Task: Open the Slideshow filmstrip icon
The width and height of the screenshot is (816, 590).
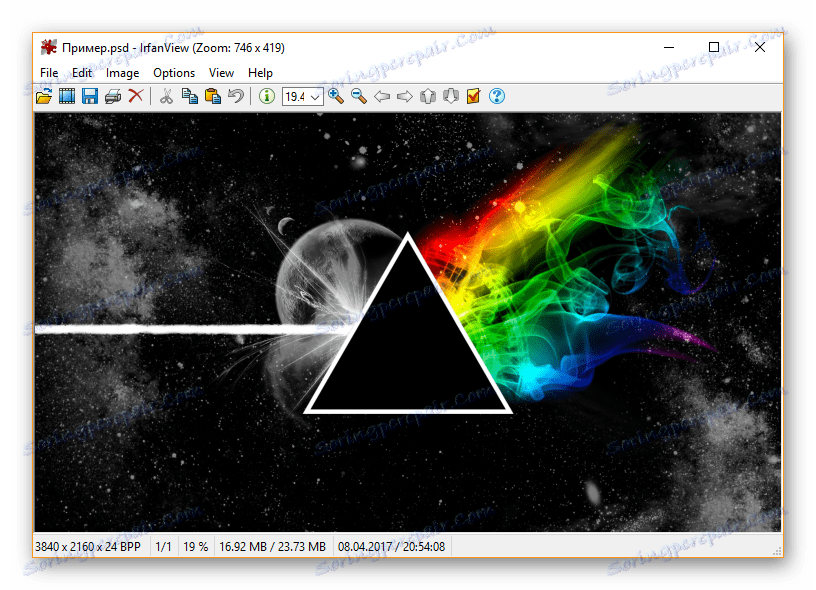Action: [x=67, y=96]
